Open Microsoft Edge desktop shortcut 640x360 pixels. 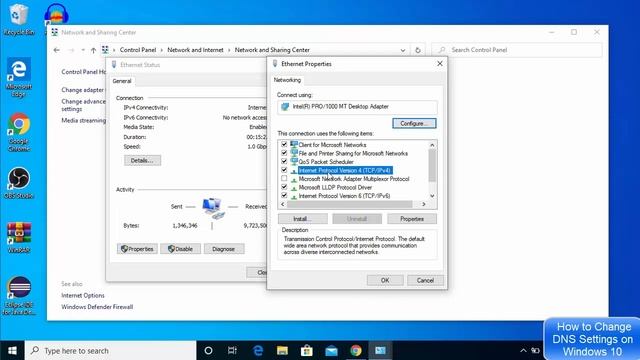pyautogui.click(x=18, y=77)
